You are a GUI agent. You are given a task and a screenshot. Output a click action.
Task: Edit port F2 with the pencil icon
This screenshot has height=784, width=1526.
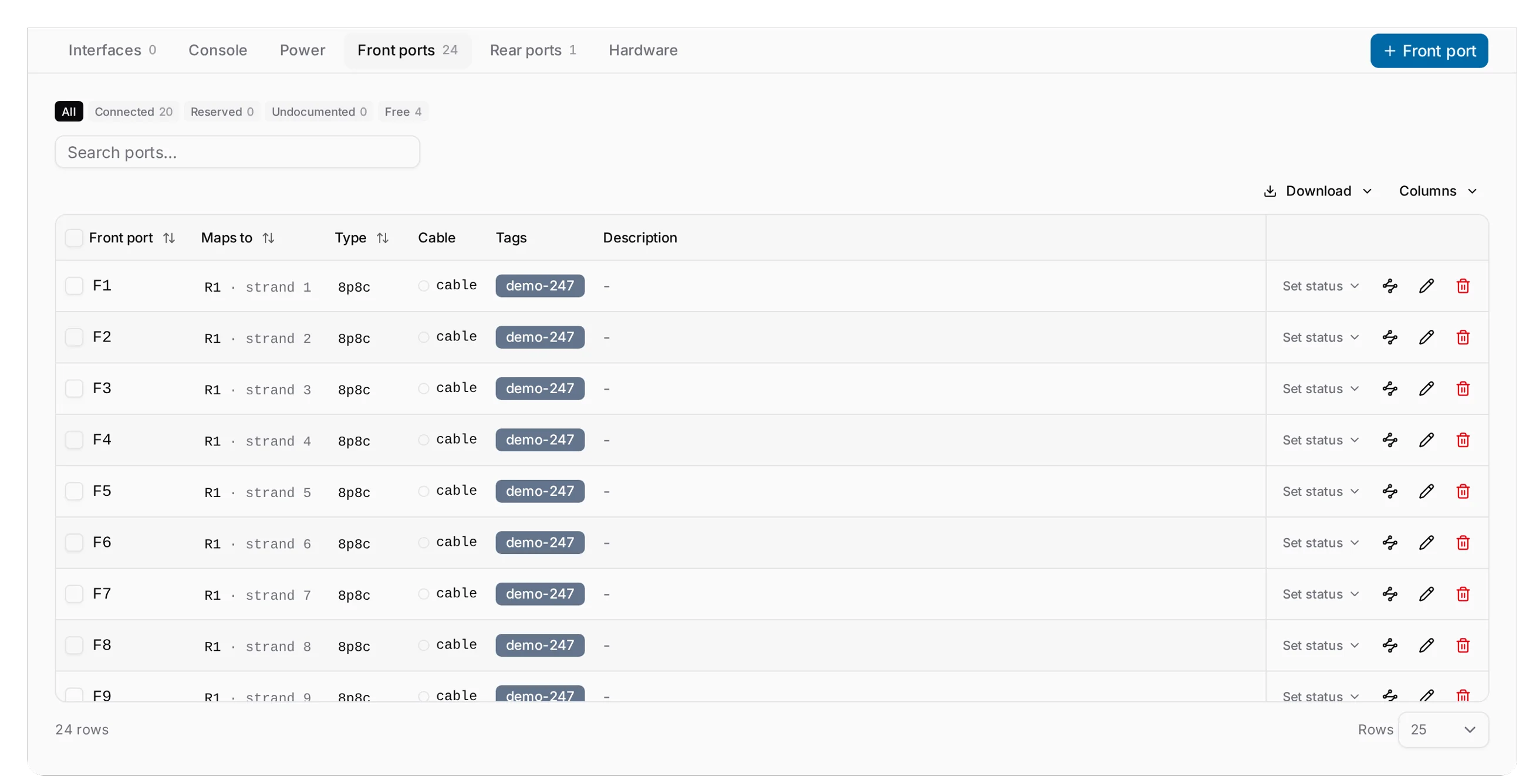point(1426,337)
